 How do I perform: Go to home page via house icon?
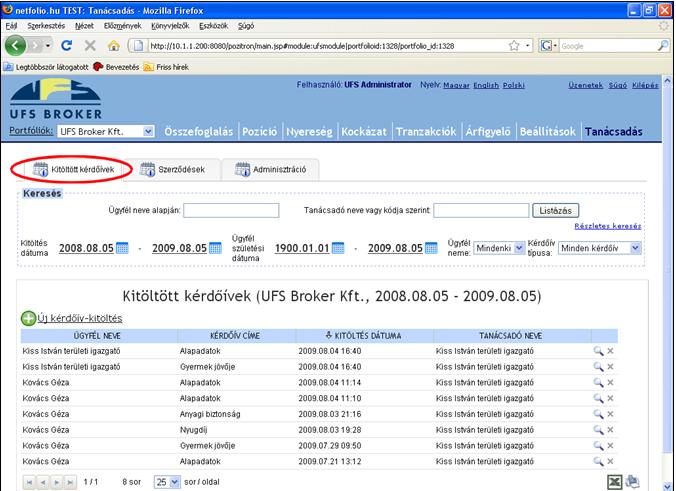(113, 45)
